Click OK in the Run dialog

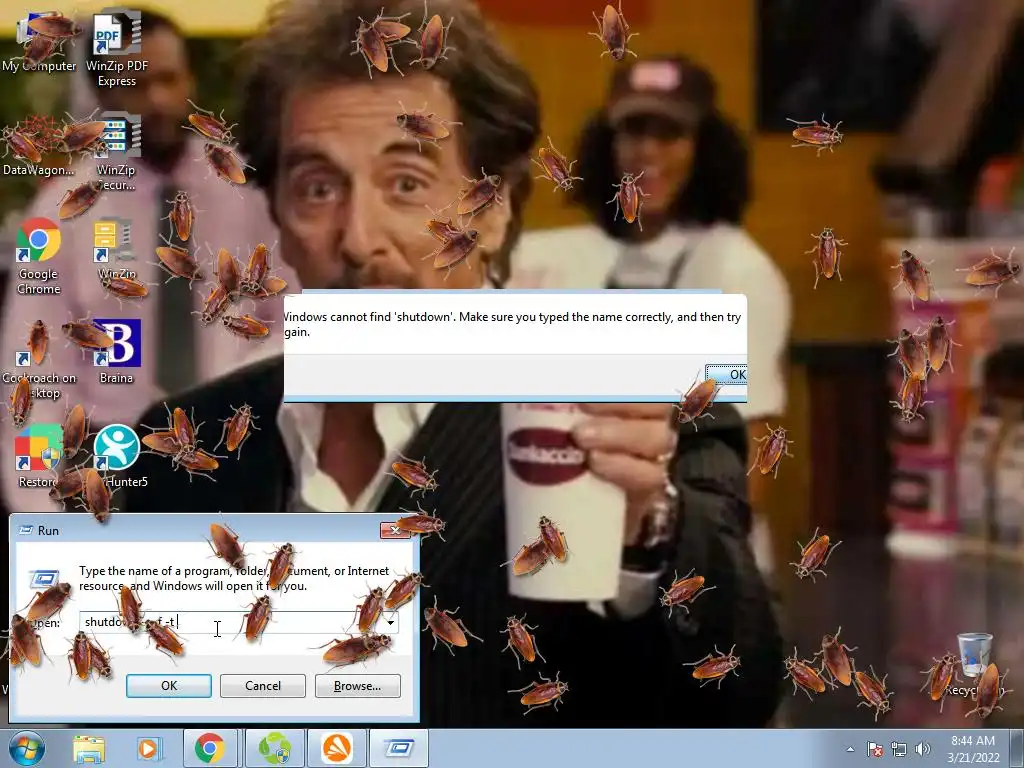168,686
